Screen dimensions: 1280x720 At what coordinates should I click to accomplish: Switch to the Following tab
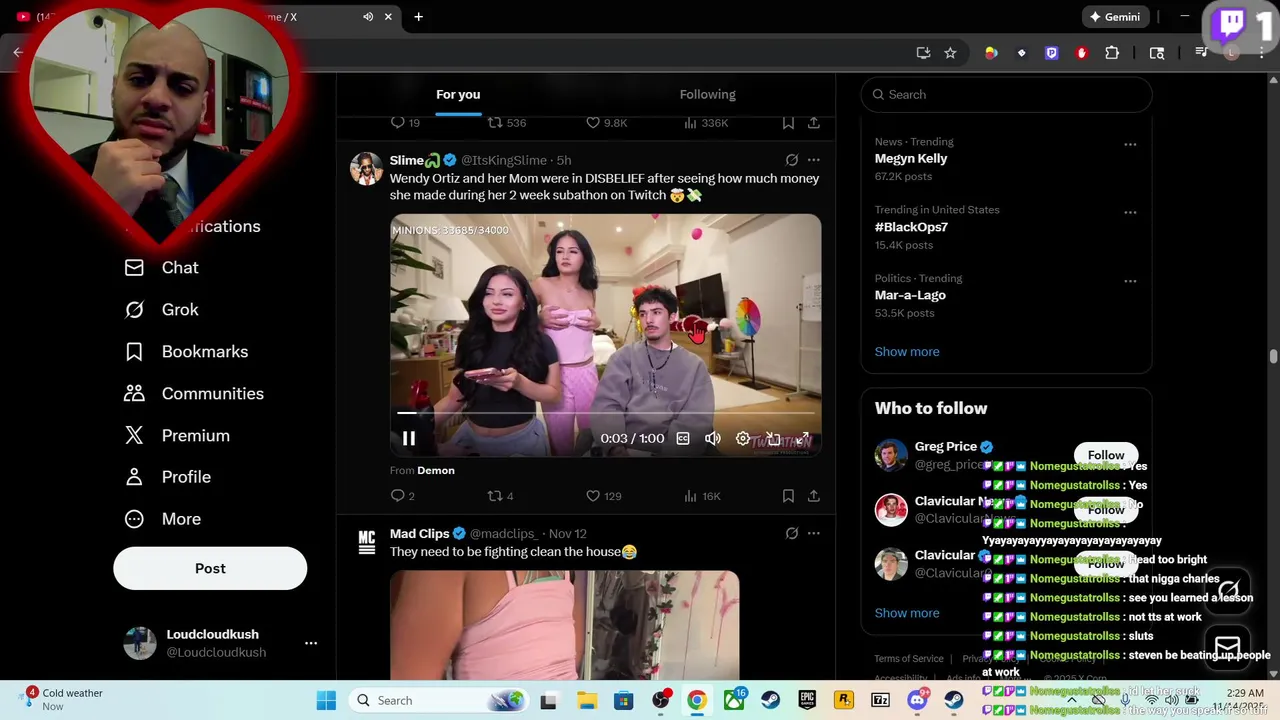pos(708,95)
